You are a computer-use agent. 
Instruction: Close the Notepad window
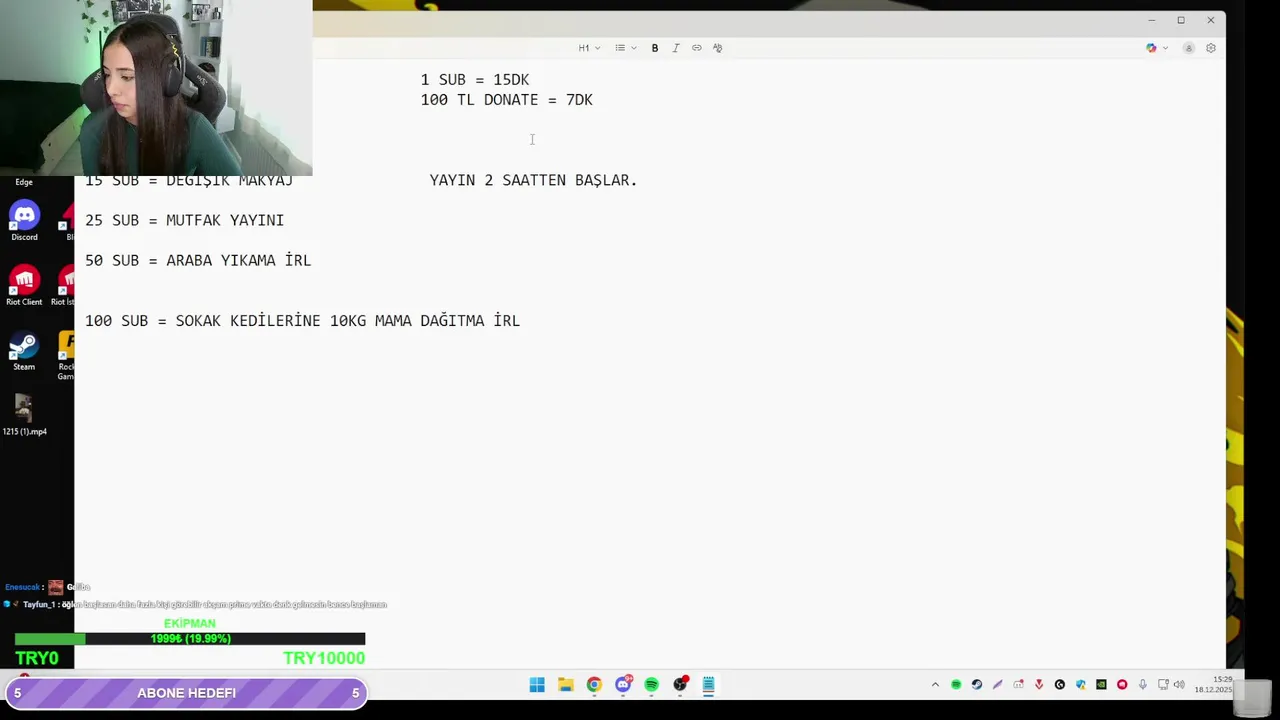click(x=1211, y=20)
